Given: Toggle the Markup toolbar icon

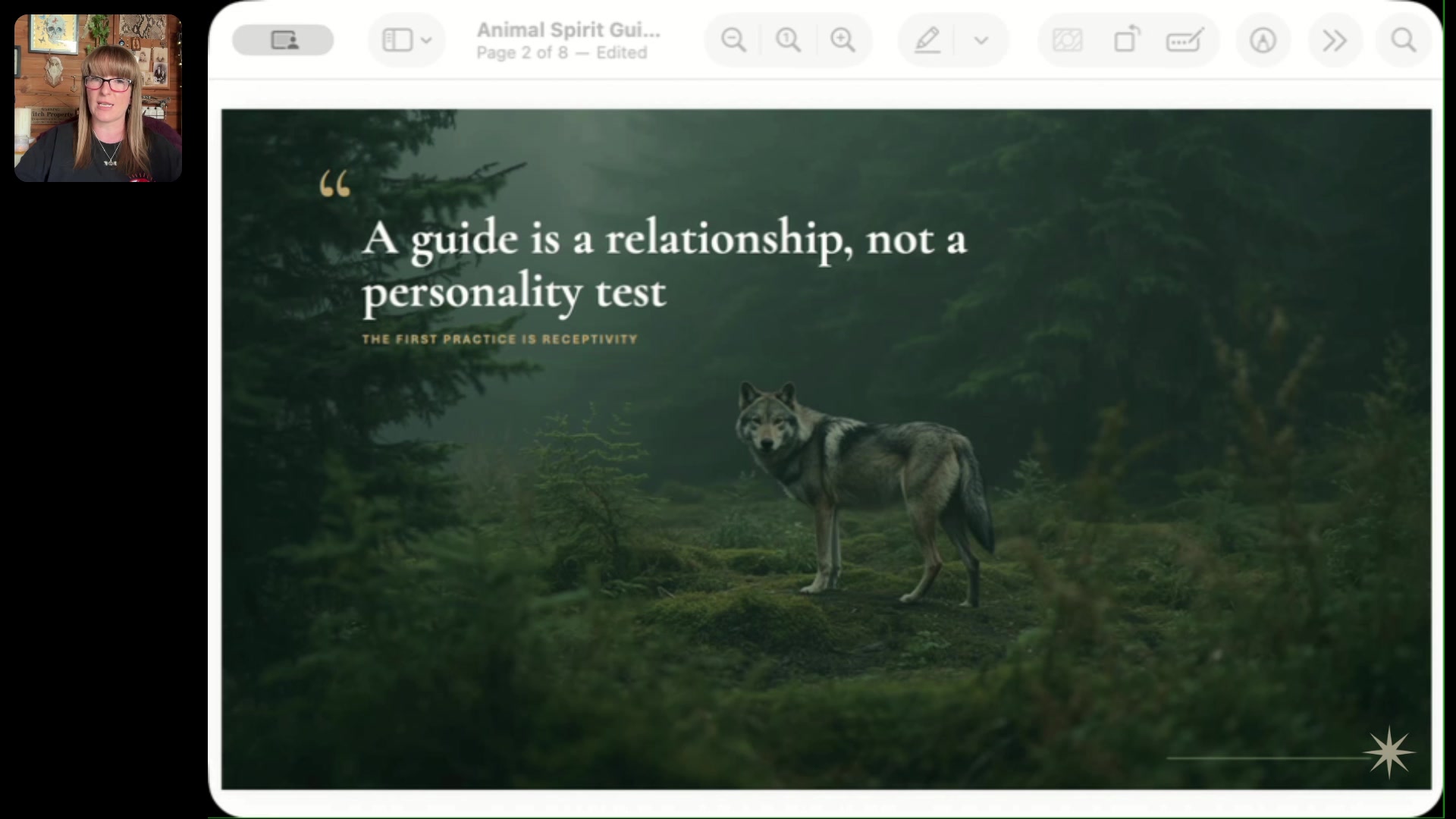Looking at the screenshot, I should pyautogui.click(x=1263, y=40).
